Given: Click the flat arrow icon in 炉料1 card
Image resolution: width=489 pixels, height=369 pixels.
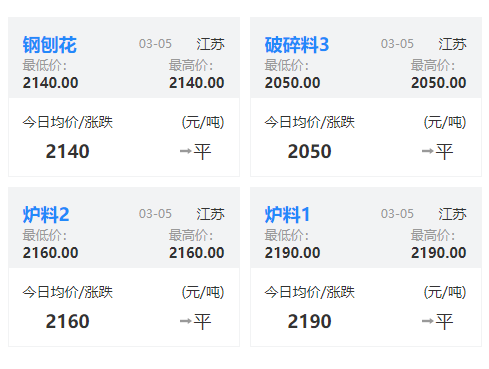Looking at the screenshot, I should click(x=427, y=321).
